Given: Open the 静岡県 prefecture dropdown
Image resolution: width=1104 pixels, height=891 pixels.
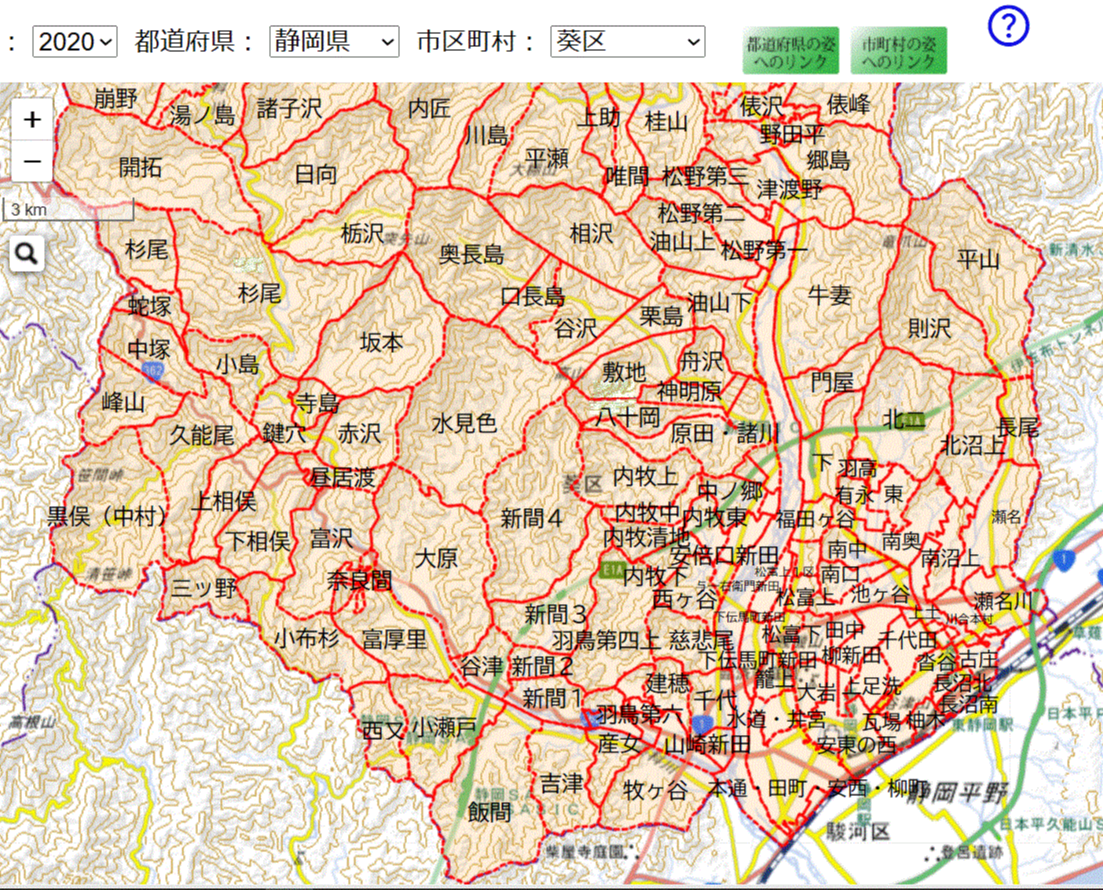Looking at the screenshot, I should tap(334, 42).
